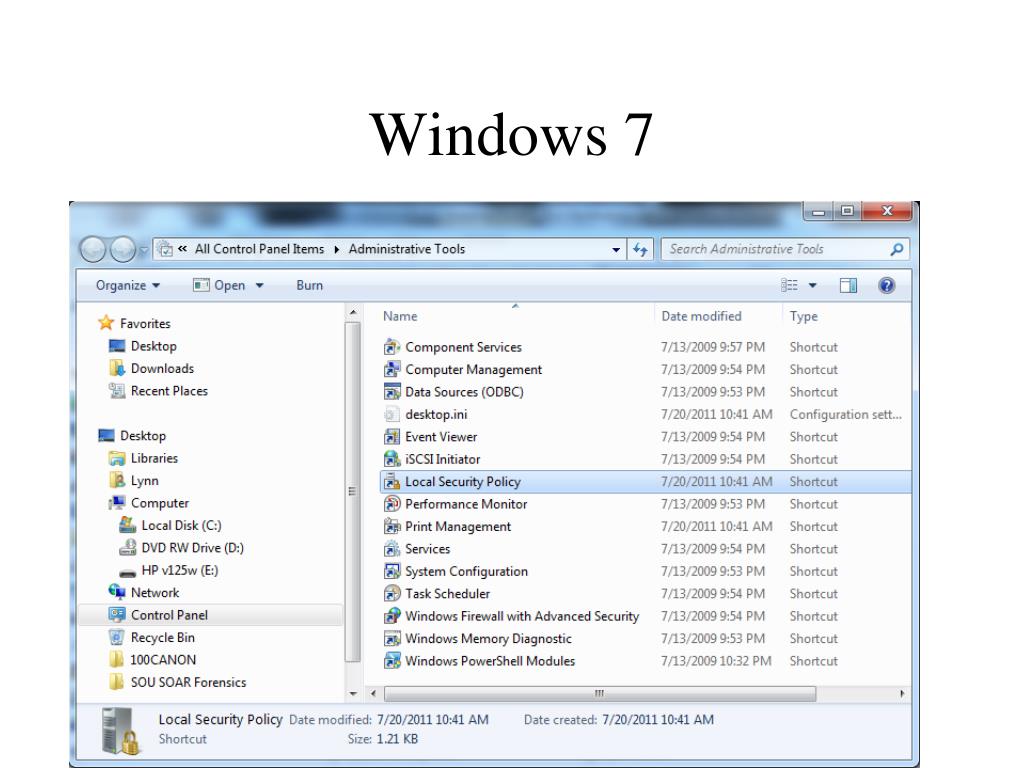Select Downloads in Favorites
1024x768 pixels.
coord(162,368)
